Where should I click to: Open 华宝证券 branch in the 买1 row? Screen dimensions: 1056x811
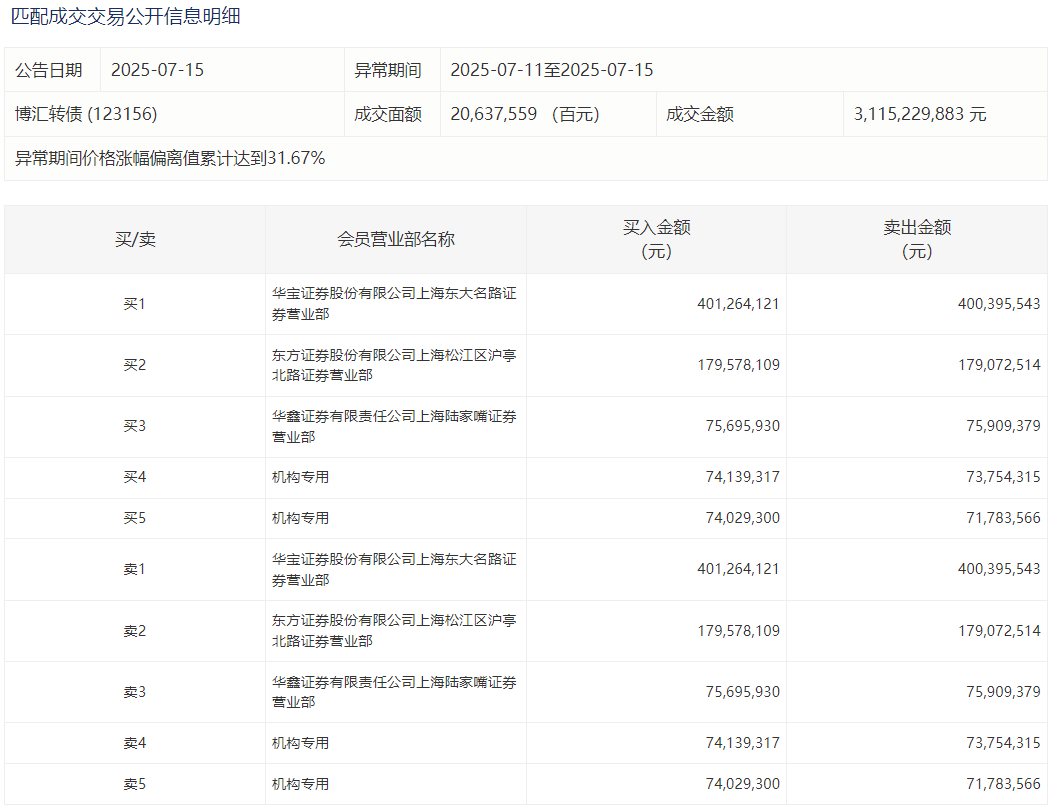click(394, 304)
